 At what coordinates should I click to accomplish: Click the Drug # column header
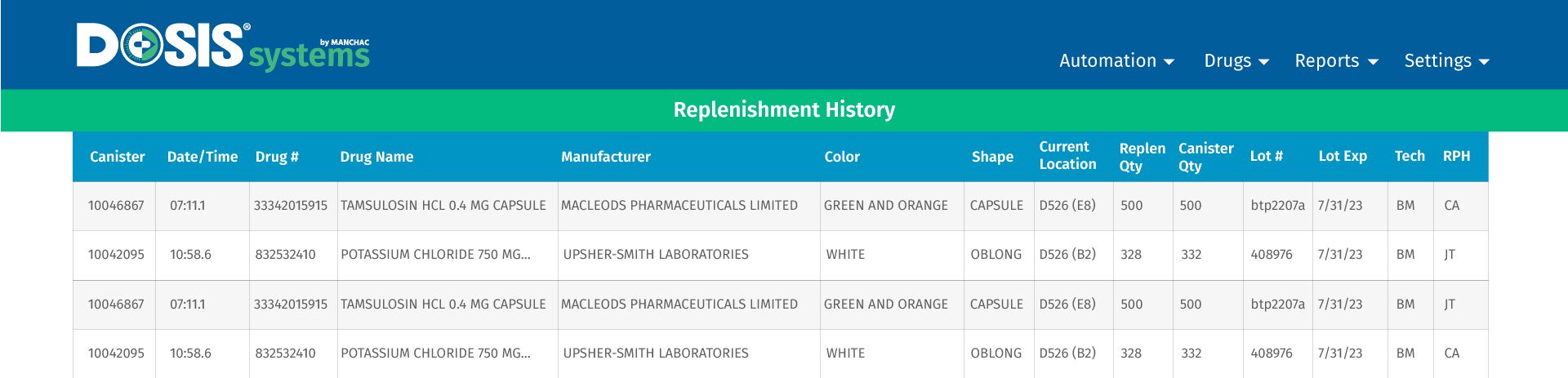[277, 157]
